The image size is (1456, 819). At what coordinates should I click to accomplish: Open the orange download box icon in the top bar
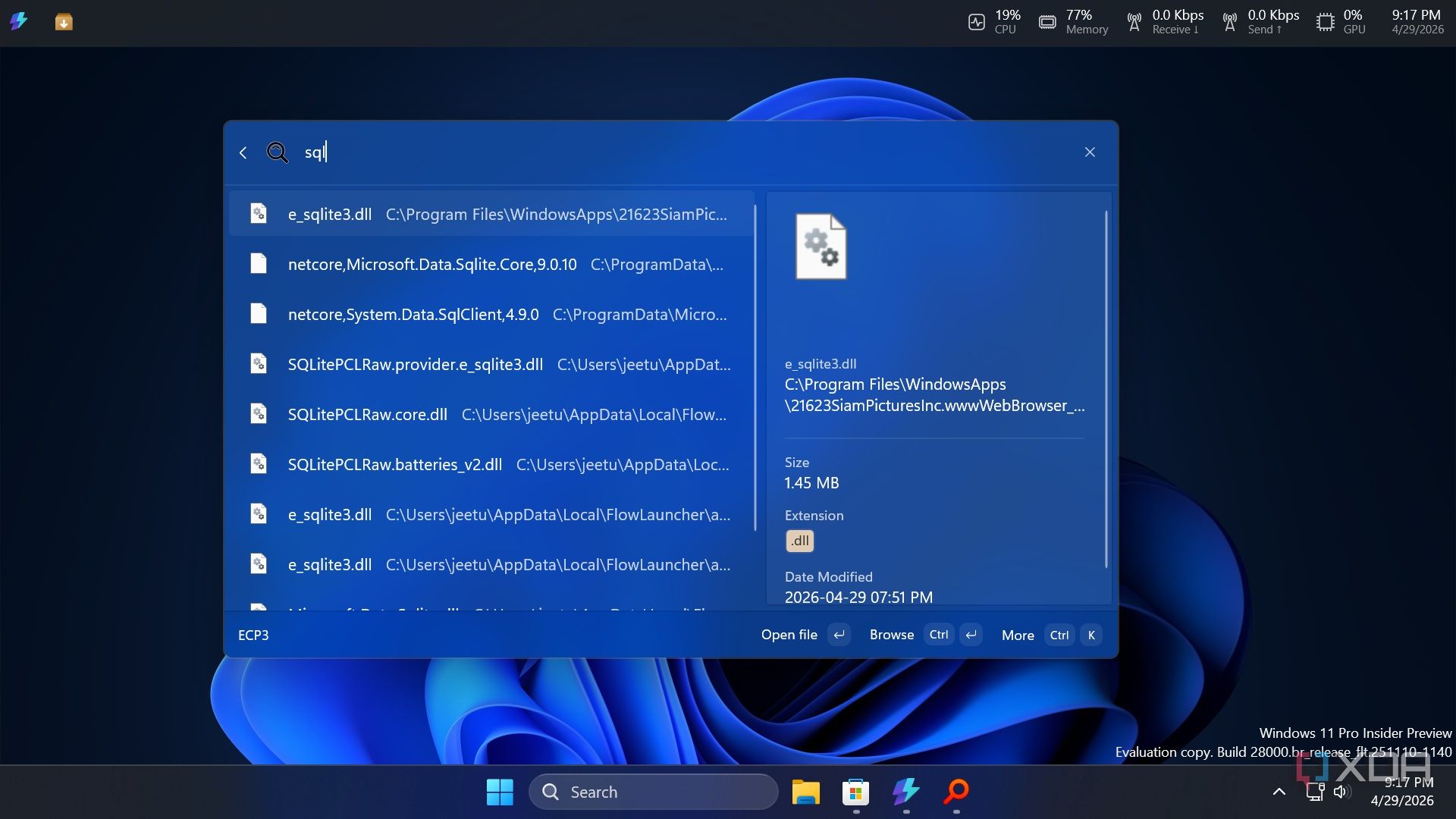(x=64, y=22)
